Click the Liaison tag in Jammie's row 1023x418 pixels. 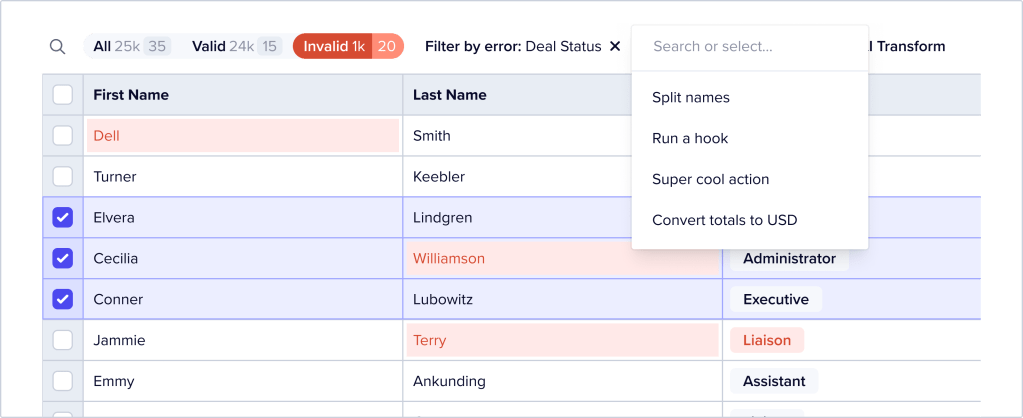(x=767, y=341)
